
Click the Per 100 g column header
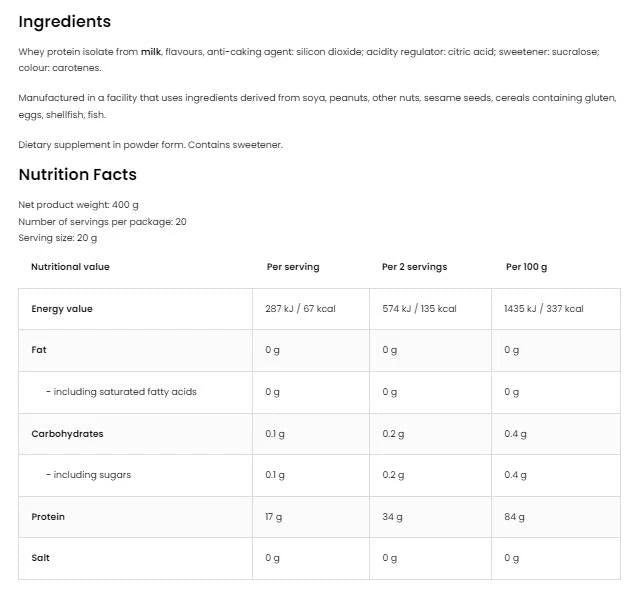click(526, 267)
